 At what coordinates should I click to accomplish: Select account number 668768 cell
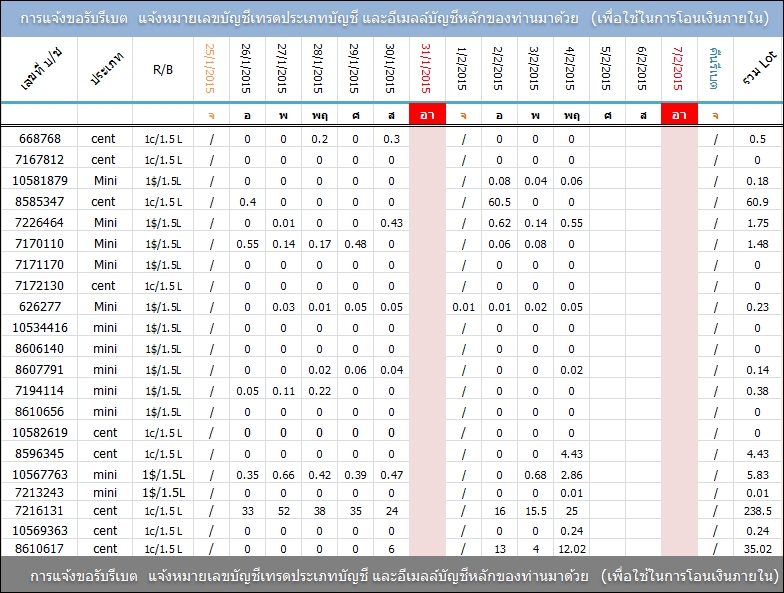click(40, 138)
